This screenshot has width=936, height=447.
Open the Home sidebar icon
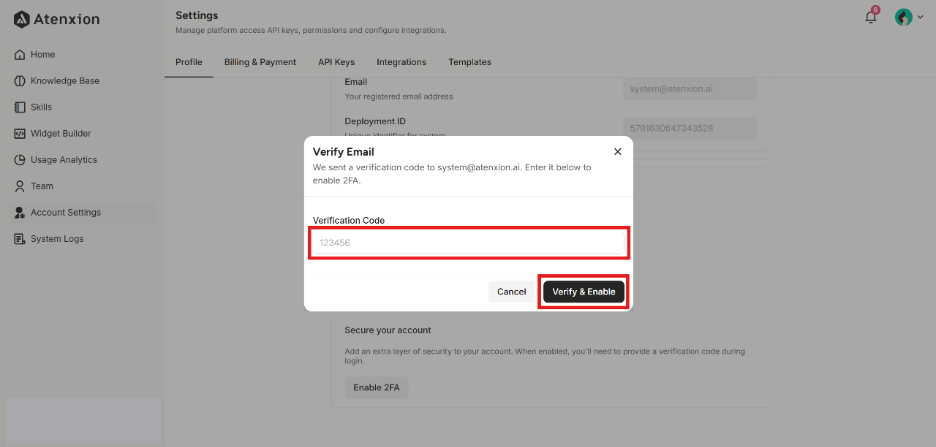tap(19, 54)
